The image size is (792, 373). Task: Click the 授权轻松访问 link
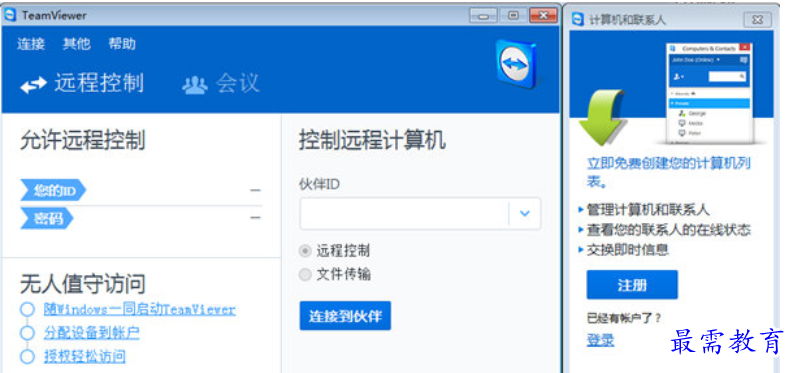point(84,356)
